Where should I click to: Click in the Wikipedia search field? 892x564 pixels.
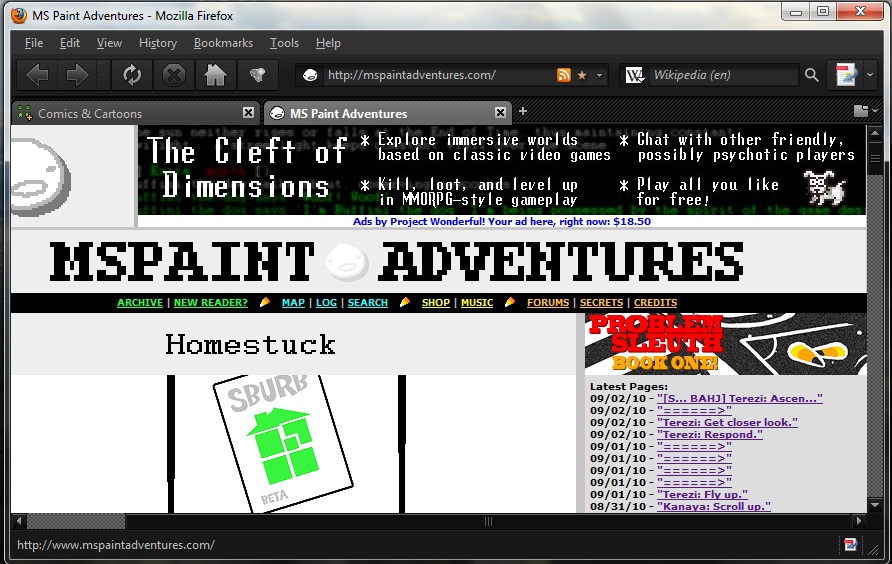720,75
